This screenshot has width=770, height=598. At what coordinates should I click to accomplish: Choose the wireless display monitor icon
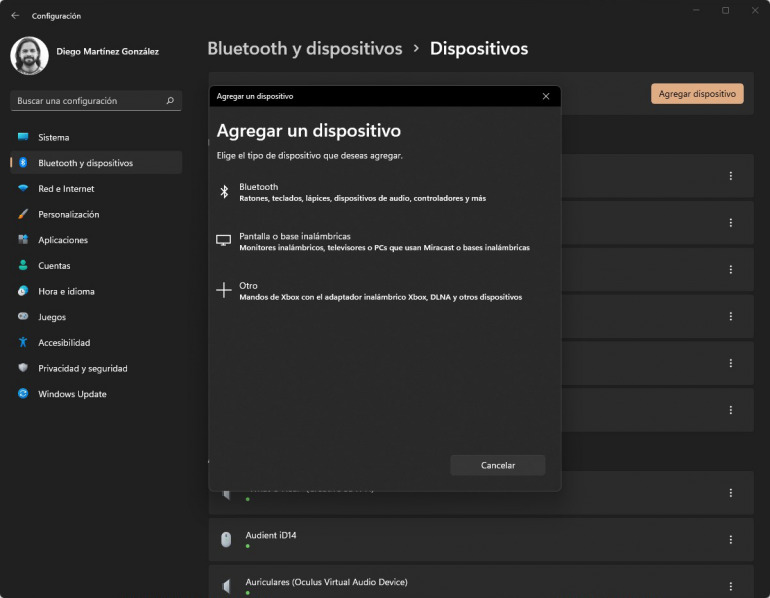[224, 241]
